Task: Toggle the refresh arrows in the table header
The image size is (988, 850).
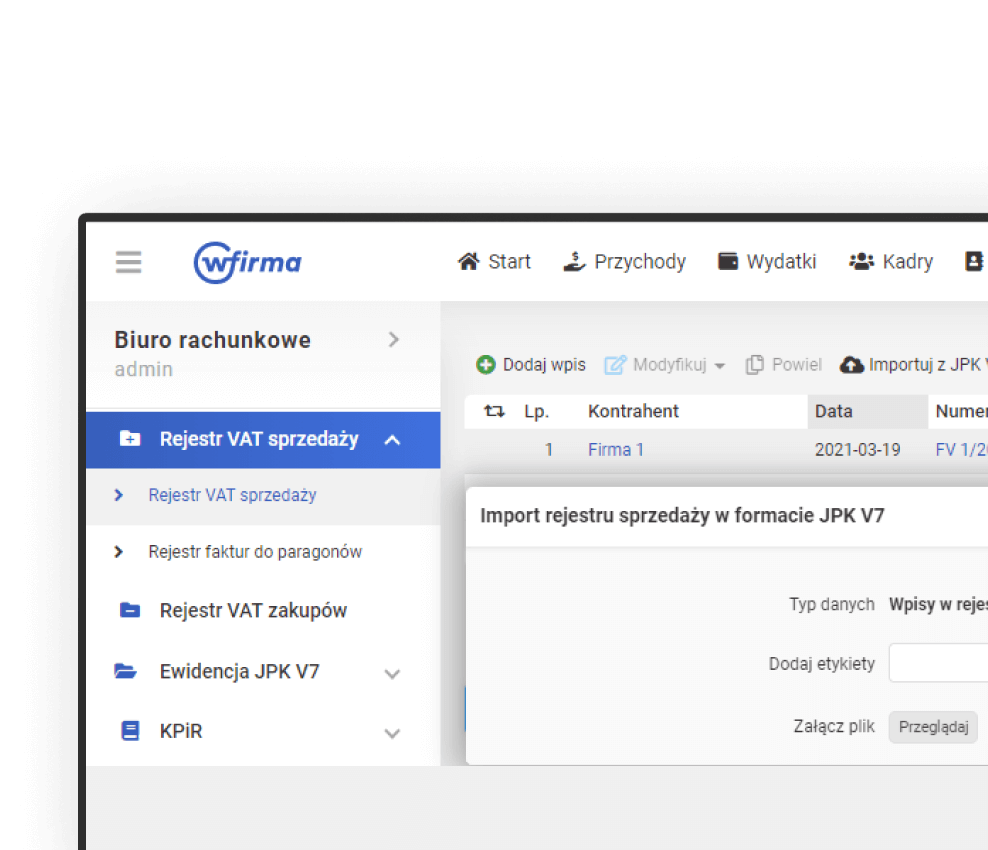Action: click(492, 411)
